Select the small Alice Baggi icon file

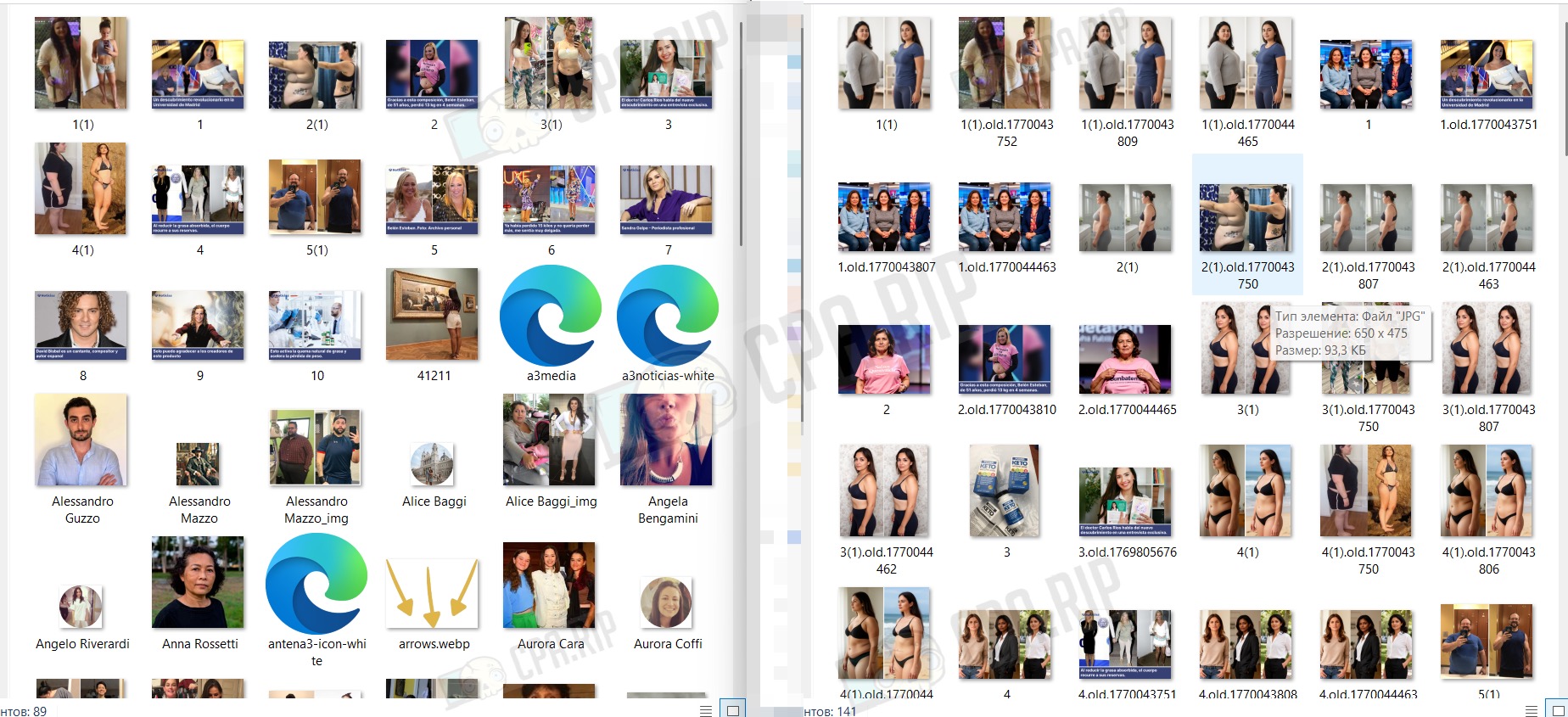click(432, 464)
